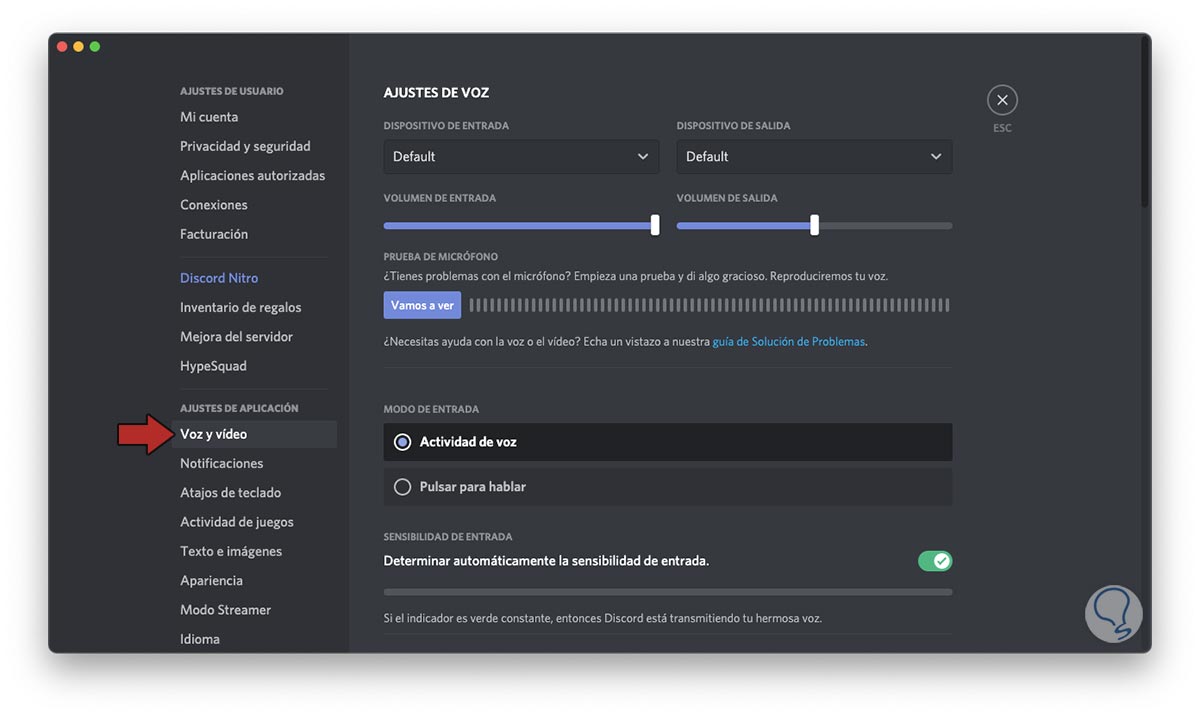
Task: Click the green fullscreen window dot
Action: click(x=94, y=47)
